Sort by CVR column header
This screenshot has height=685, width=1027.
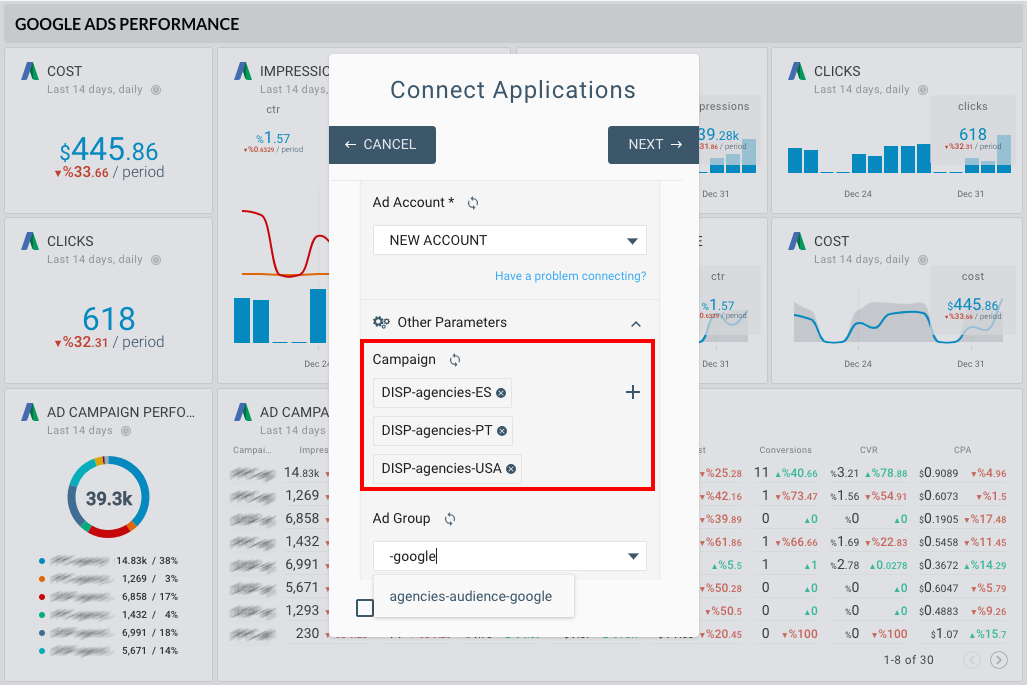(x=868, y=450)
